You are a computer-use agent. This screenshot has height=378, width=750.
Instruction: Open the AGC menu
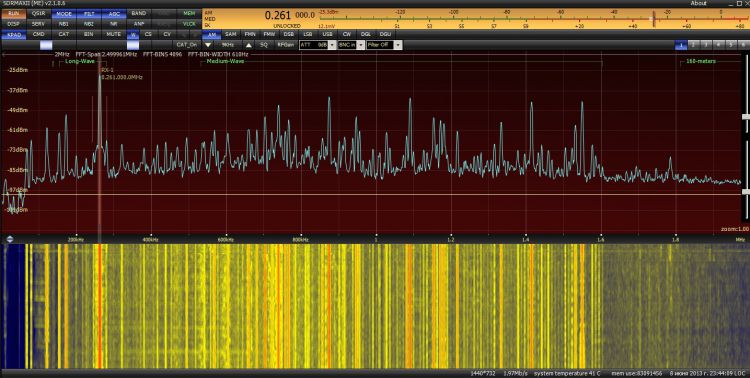click(114, 13)
